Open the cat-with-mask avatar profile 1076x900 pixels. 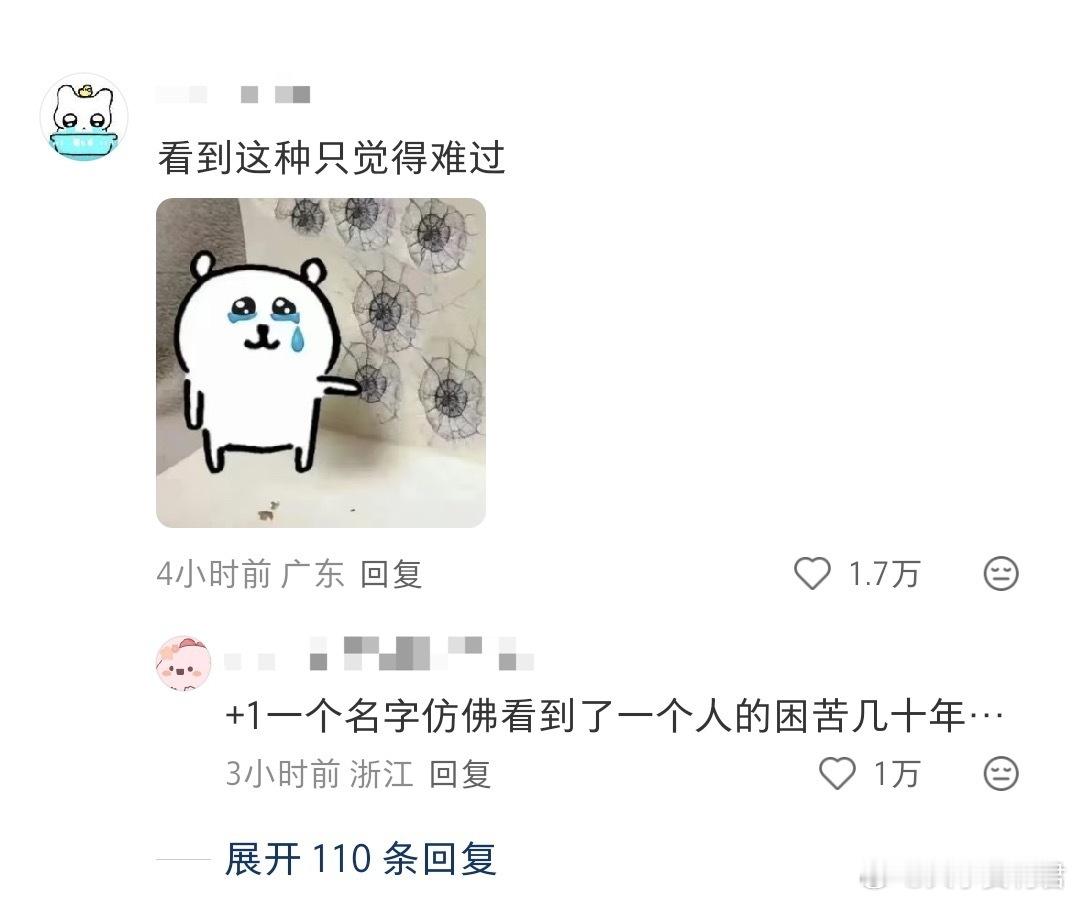[x=84, y=118]
